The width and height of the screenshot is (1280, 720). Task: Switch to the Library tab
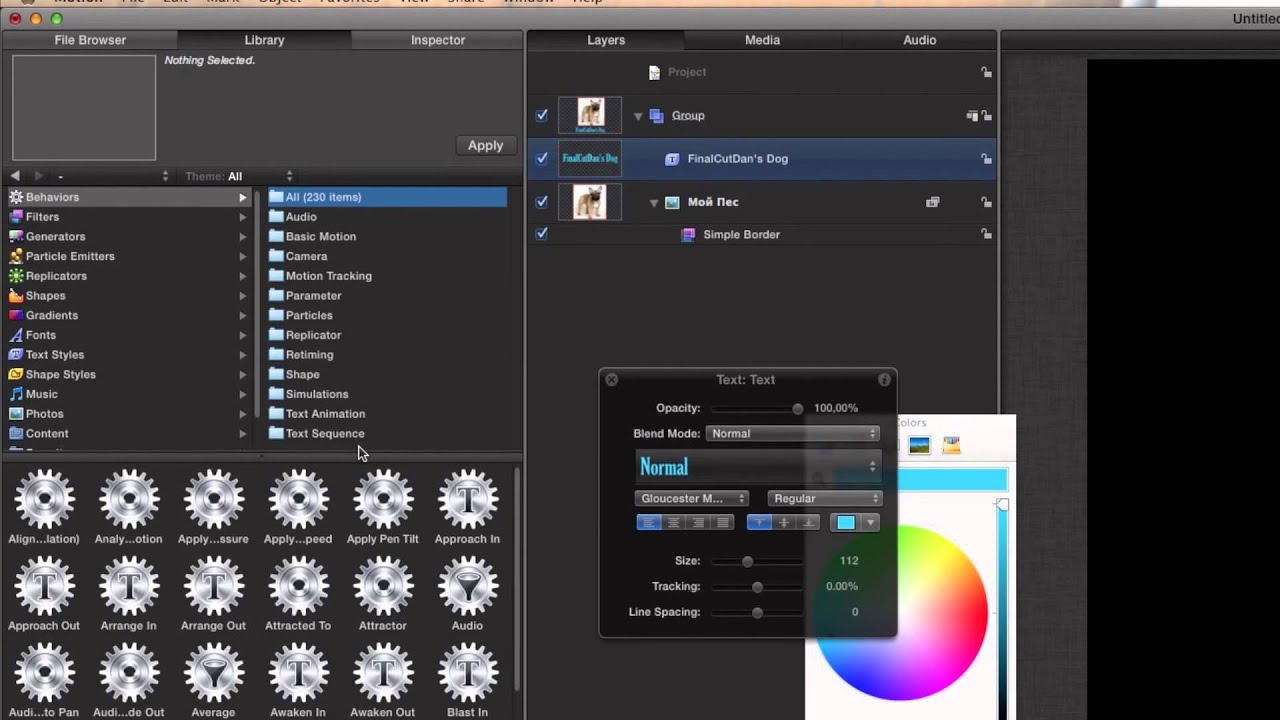point(264,40)
